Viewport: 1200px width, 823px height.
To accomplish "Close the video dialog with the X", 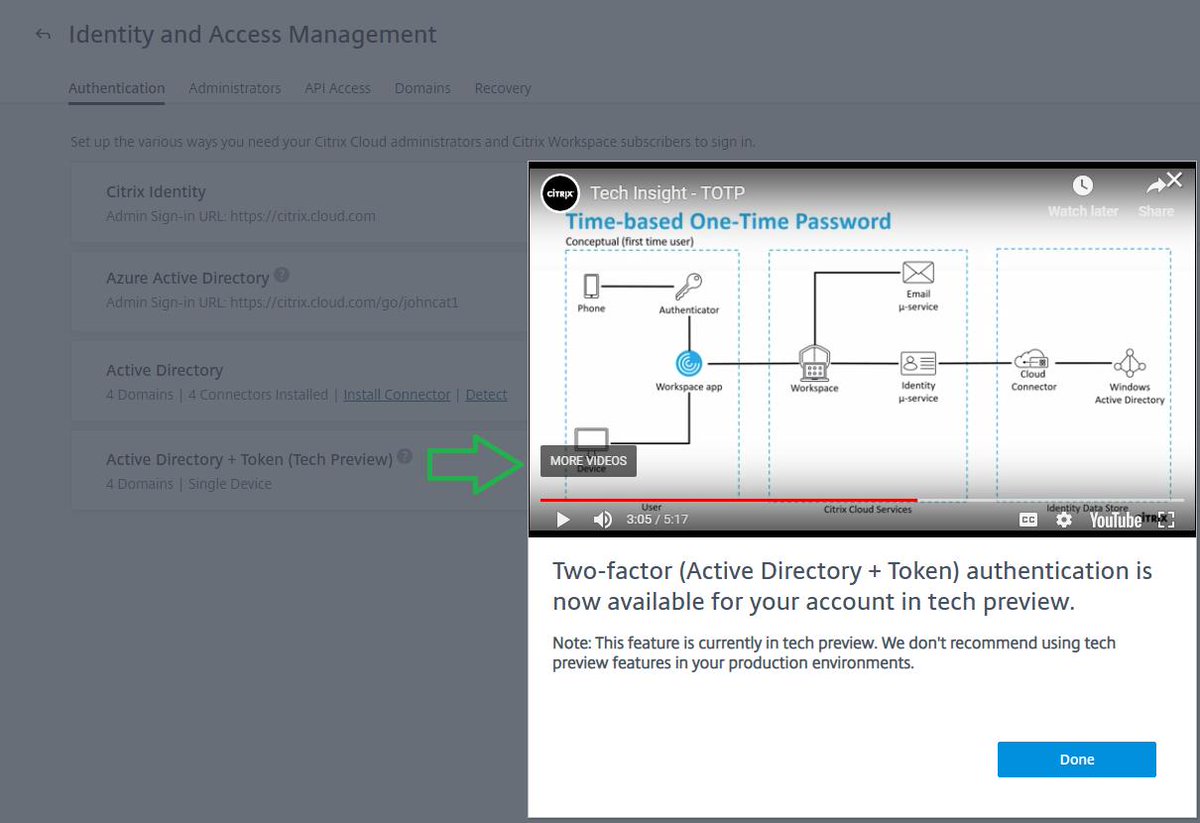I will (x=1175, y=180).
